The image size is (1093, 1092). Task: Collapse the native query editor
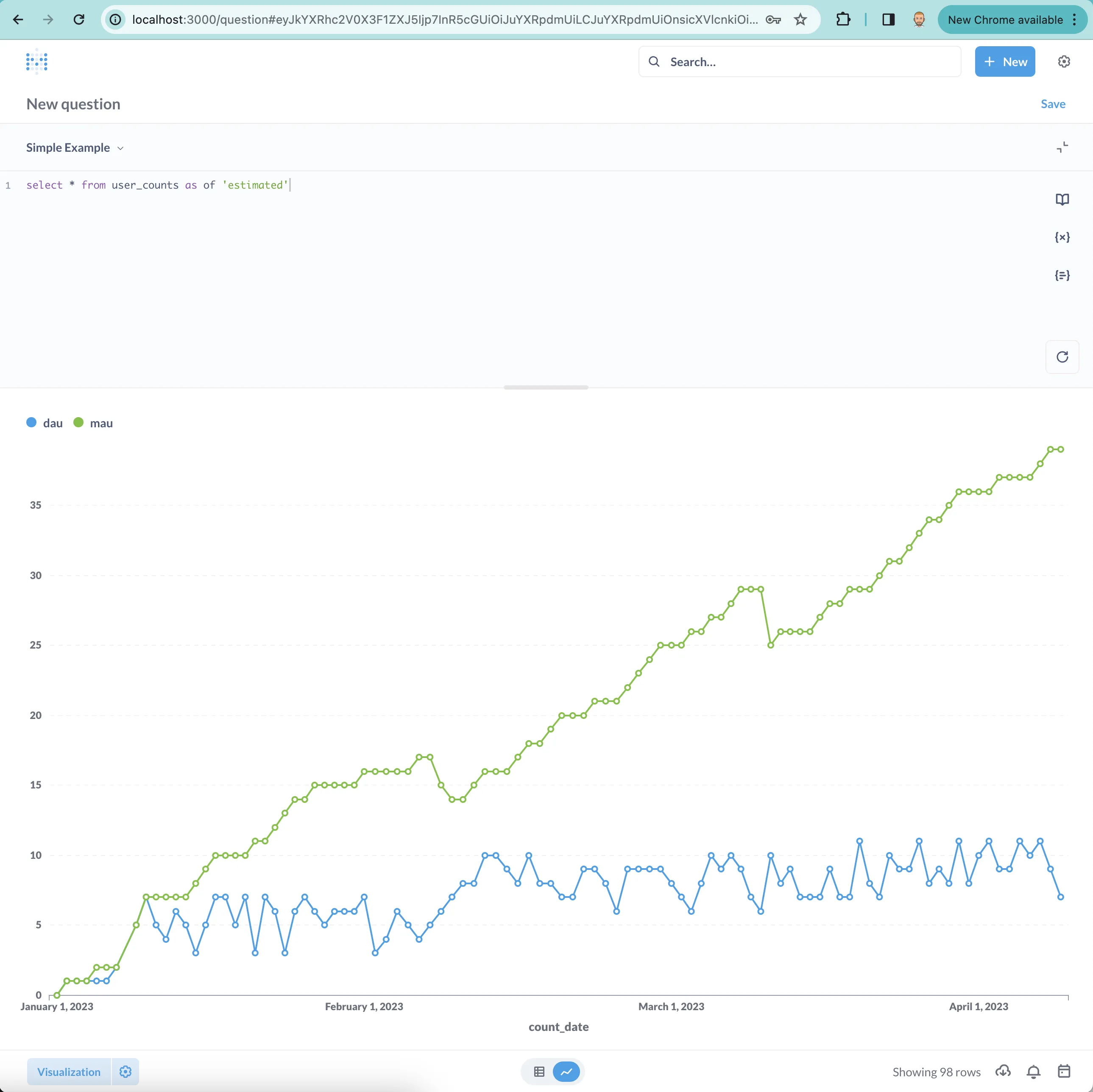(1062, 148)
